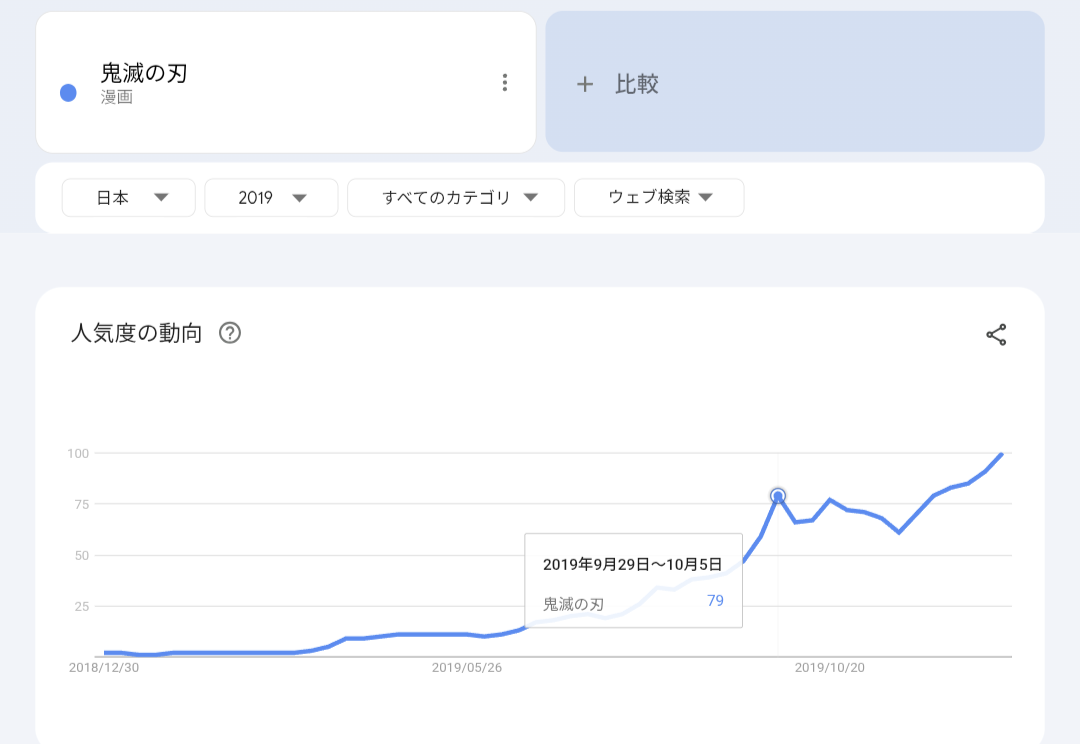The width and height of the screenshot is (1080, 744).
Task: Click the plus icon next to 比較
Action: 585,84
